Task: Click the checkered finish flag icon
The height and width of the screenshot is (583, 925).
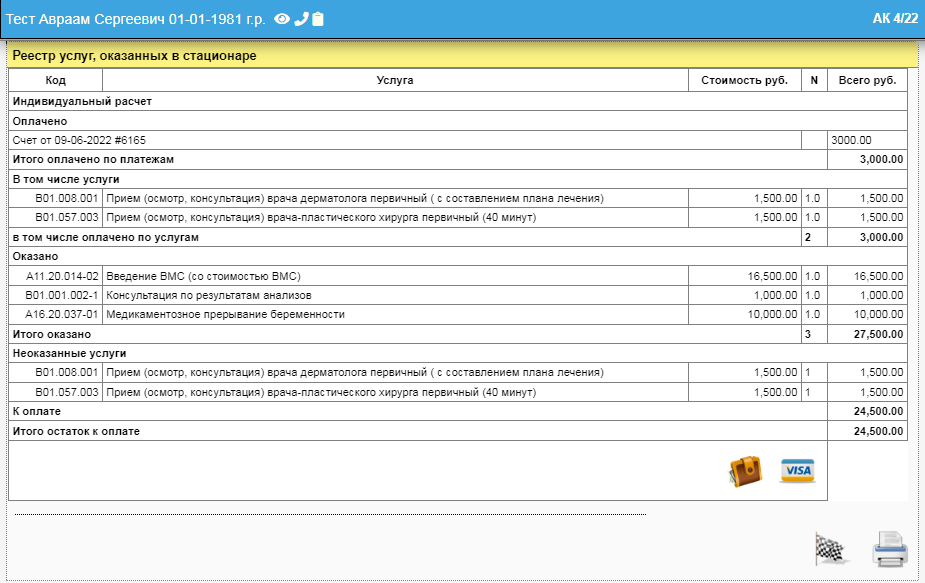Action: click(x=830, y=548)
